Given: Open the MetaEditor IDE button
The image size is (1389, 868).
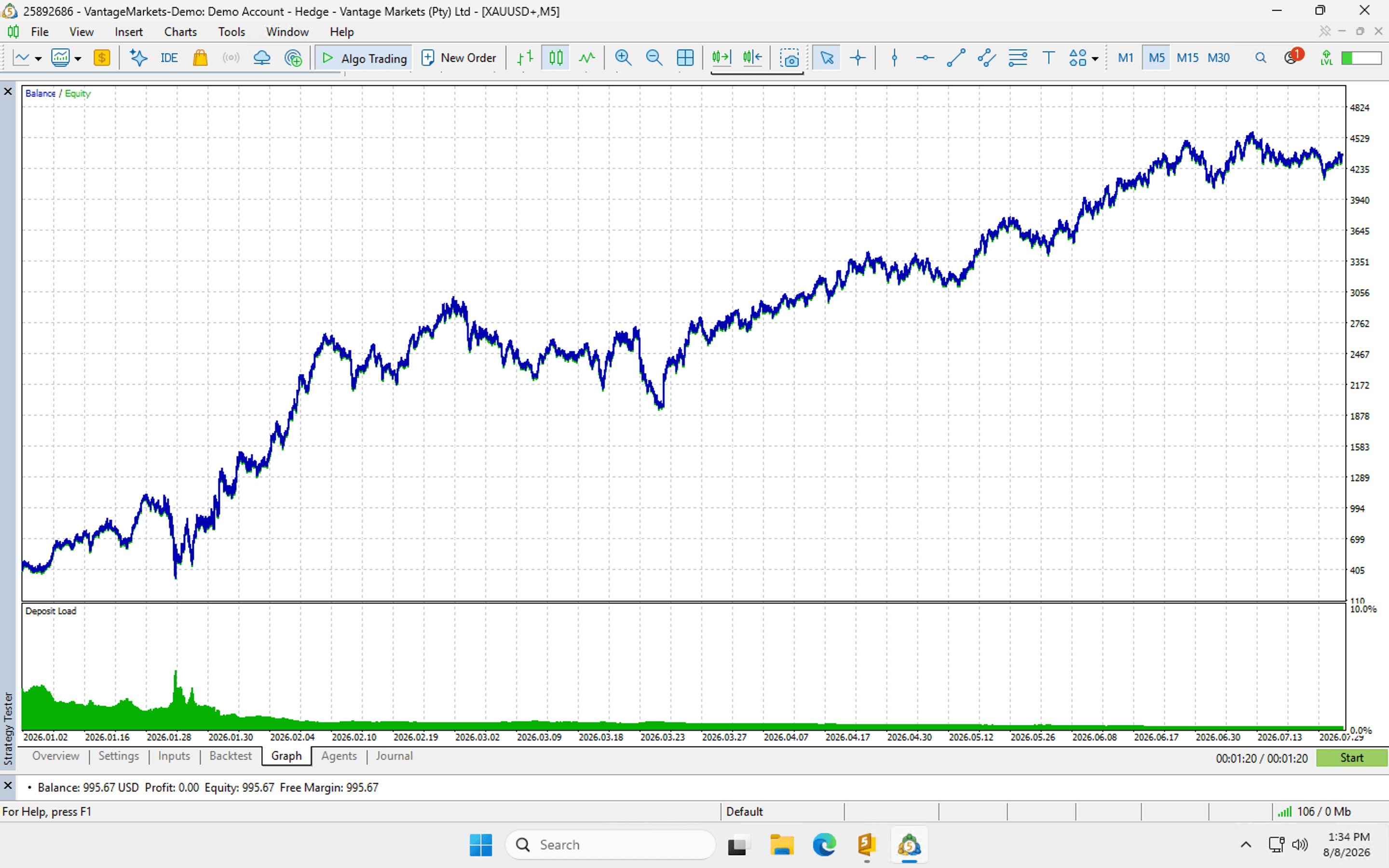Looking at the screenshot, I should click(169, 58).
